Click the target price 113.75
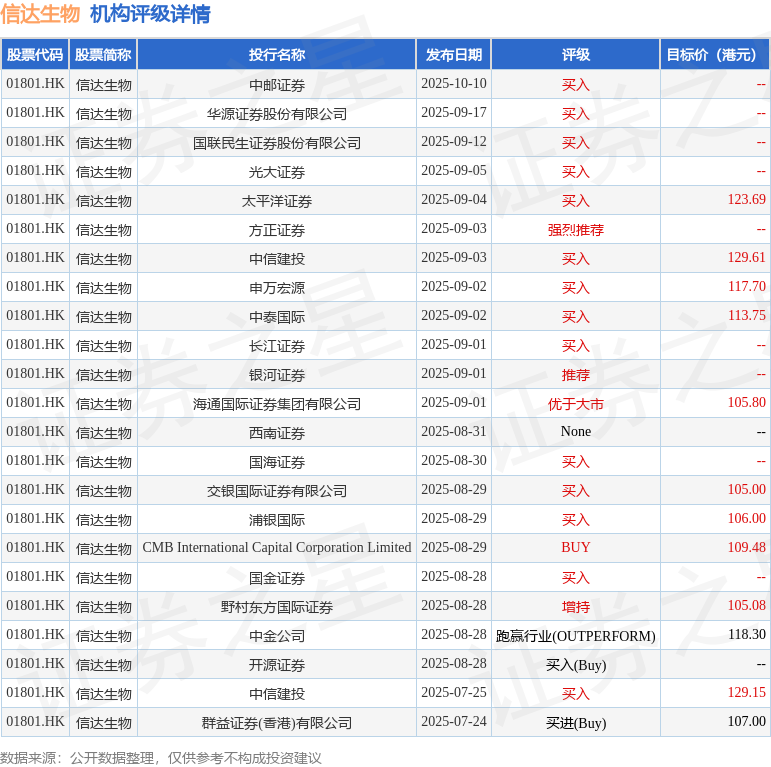The width and height of the screenshot is (771, 767). click(746, 316)
